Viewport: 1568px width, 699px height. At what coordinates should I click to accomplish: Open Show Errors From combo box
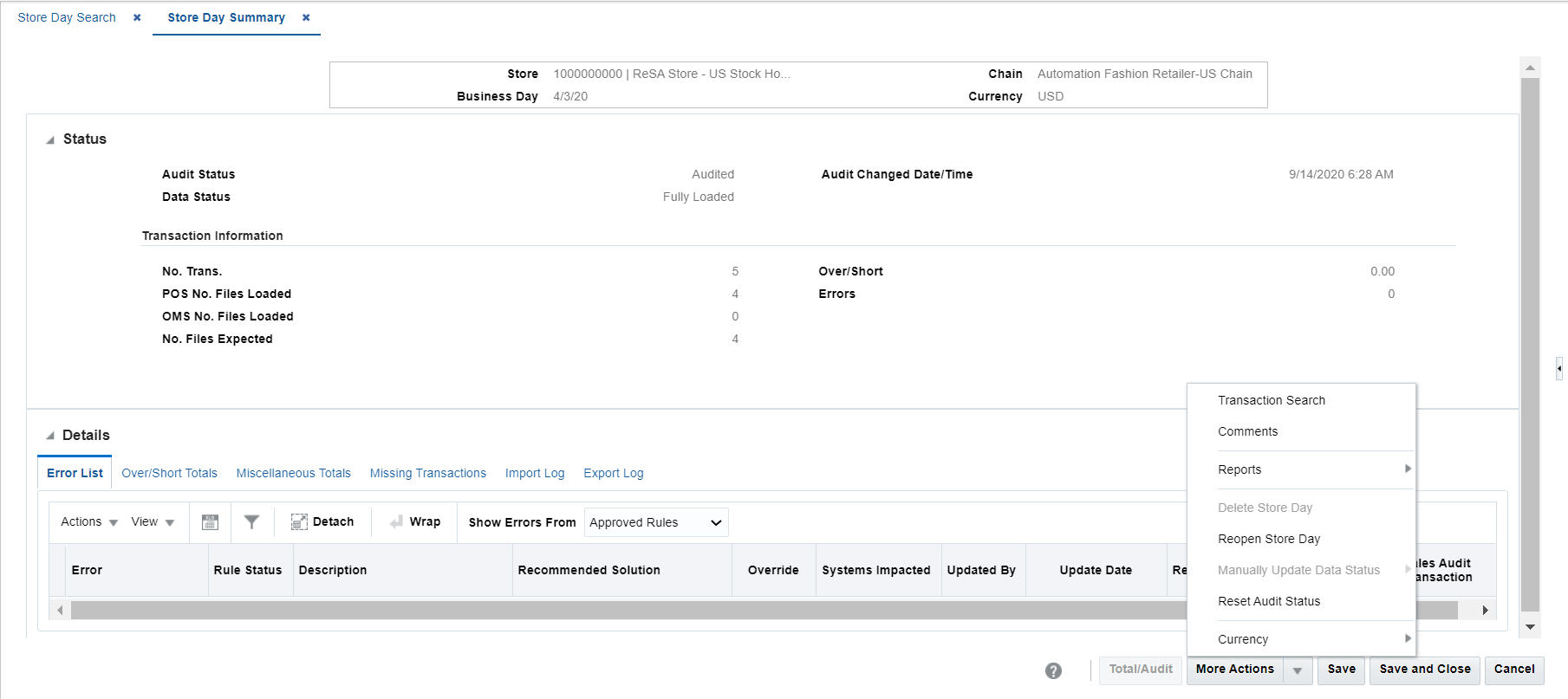(x=656, y=522)
